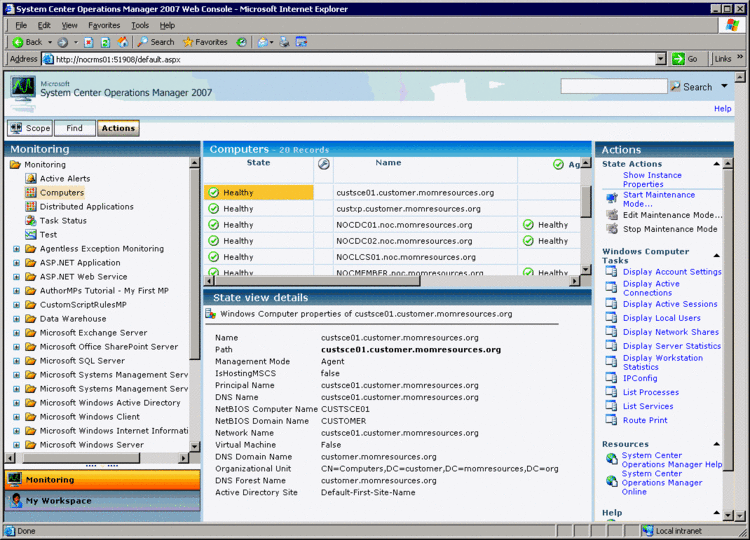Select the Computers tree item
This screenshot has height=540, width=750.
[62, 192]
